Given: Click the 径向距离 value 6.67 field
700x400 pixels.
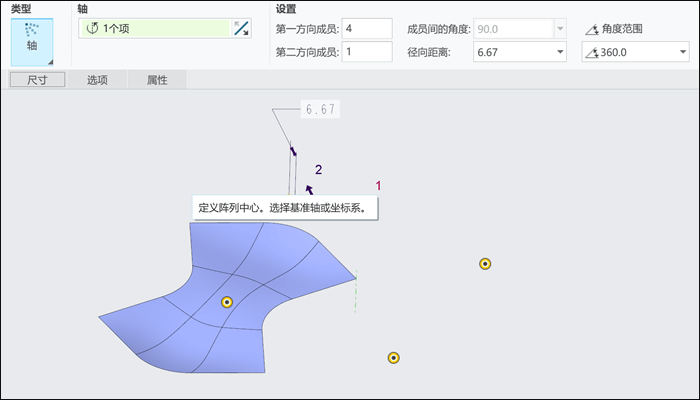Looking at the screenshot, I should [514, 52].
